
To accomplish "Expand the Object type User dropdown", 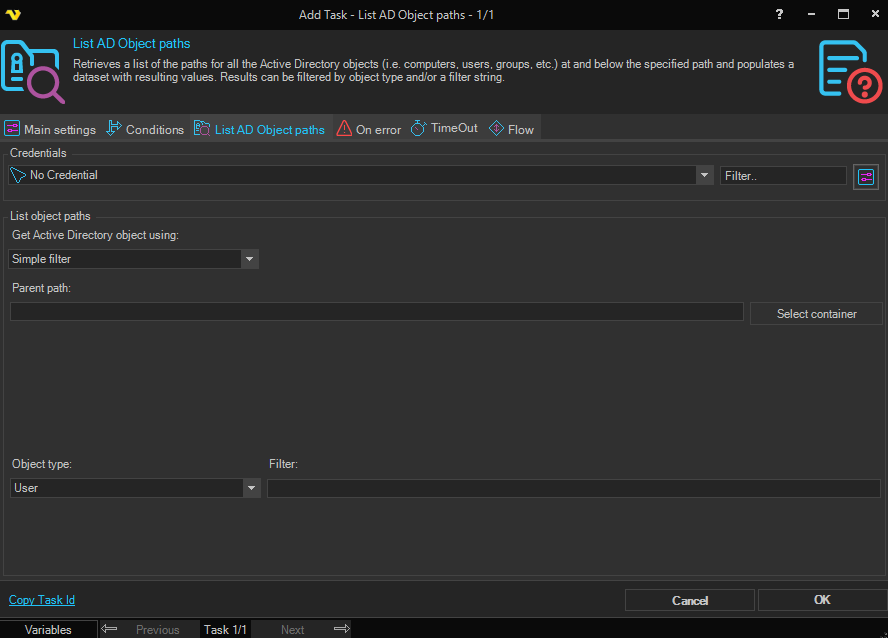I will (x=250, y=488).
